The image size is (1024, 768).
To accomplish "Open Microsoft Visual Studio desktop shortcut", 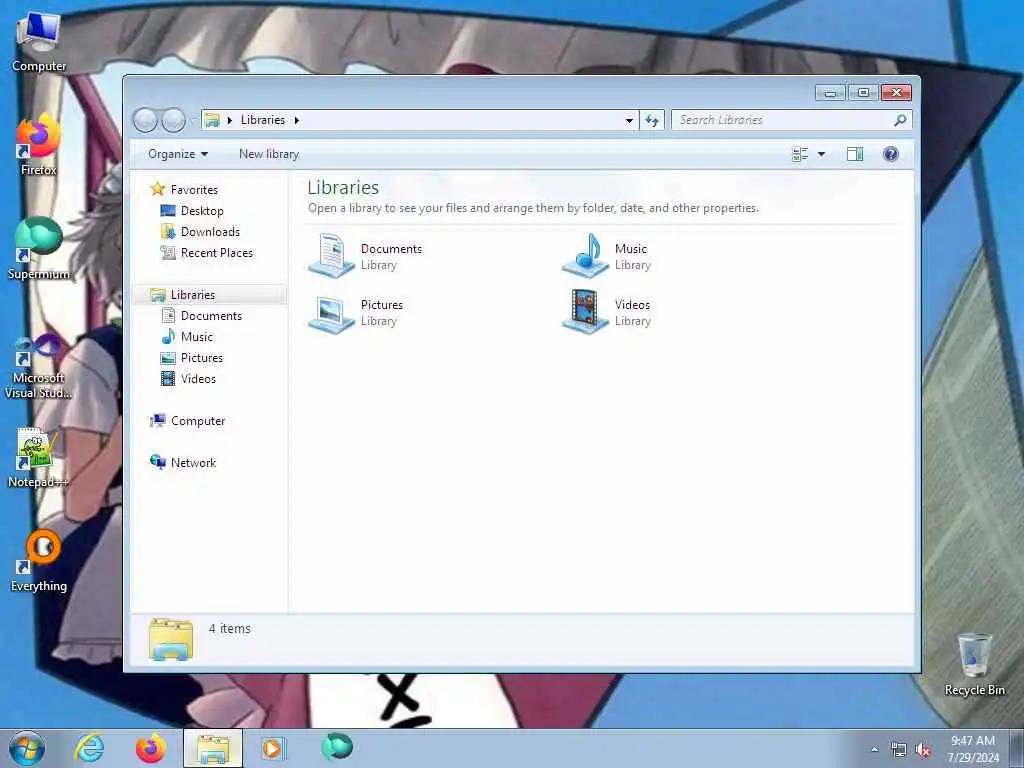I will [39, 368].
